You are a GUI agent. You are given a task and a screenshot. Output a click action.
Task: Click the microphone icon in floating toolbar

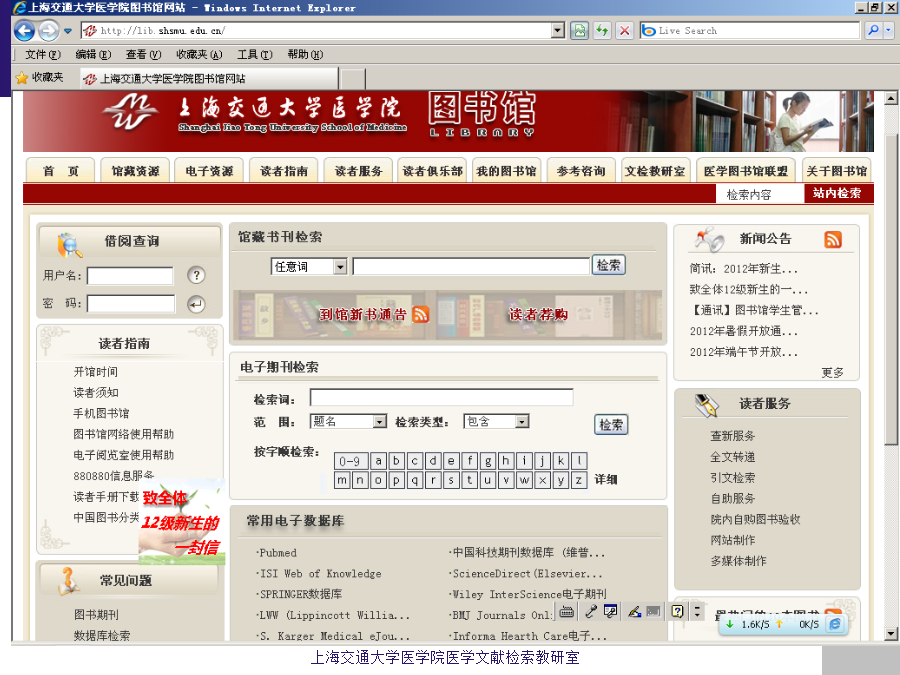click(x=591, y=612)
